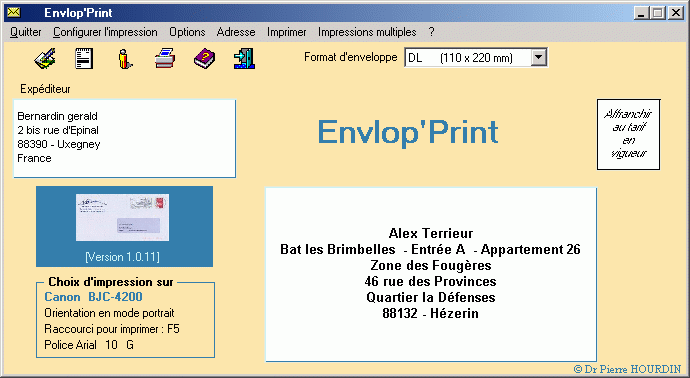Screen dimensions: 690x378
Task: Open the Adresse menu
Action: point(236,32)
